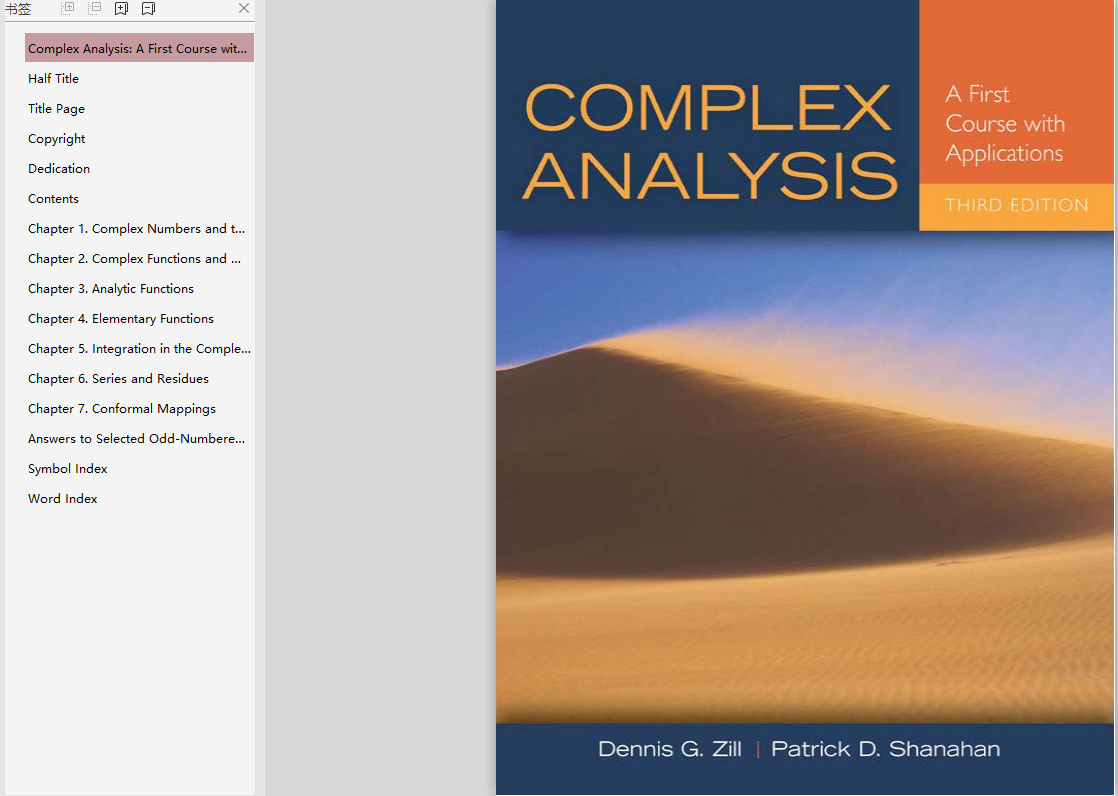Open the Dedication bookmark
The height and width of the screenshot is (796, 1118).
[59, 168]
